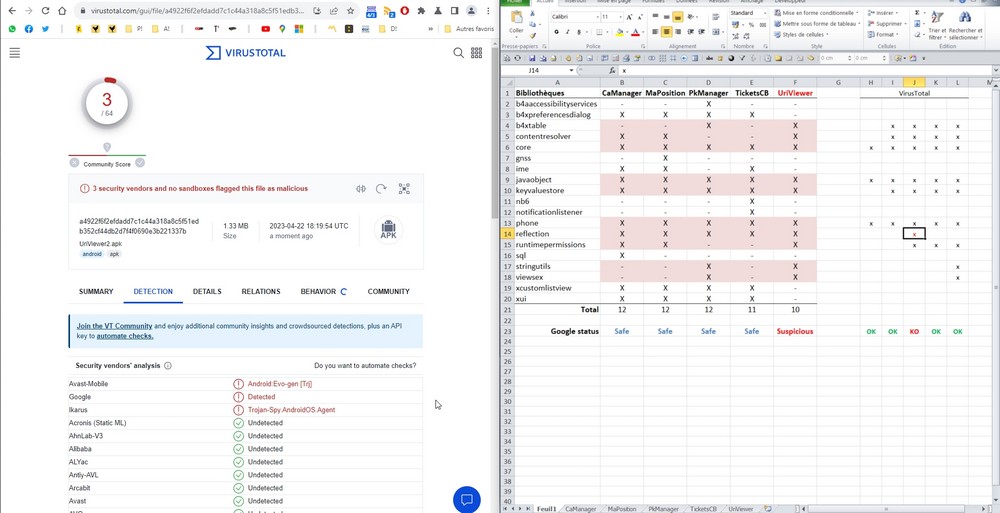Screen dimensions: 1000x513
Task: Vote negative with Community Score X button
Action: [74, 163]
